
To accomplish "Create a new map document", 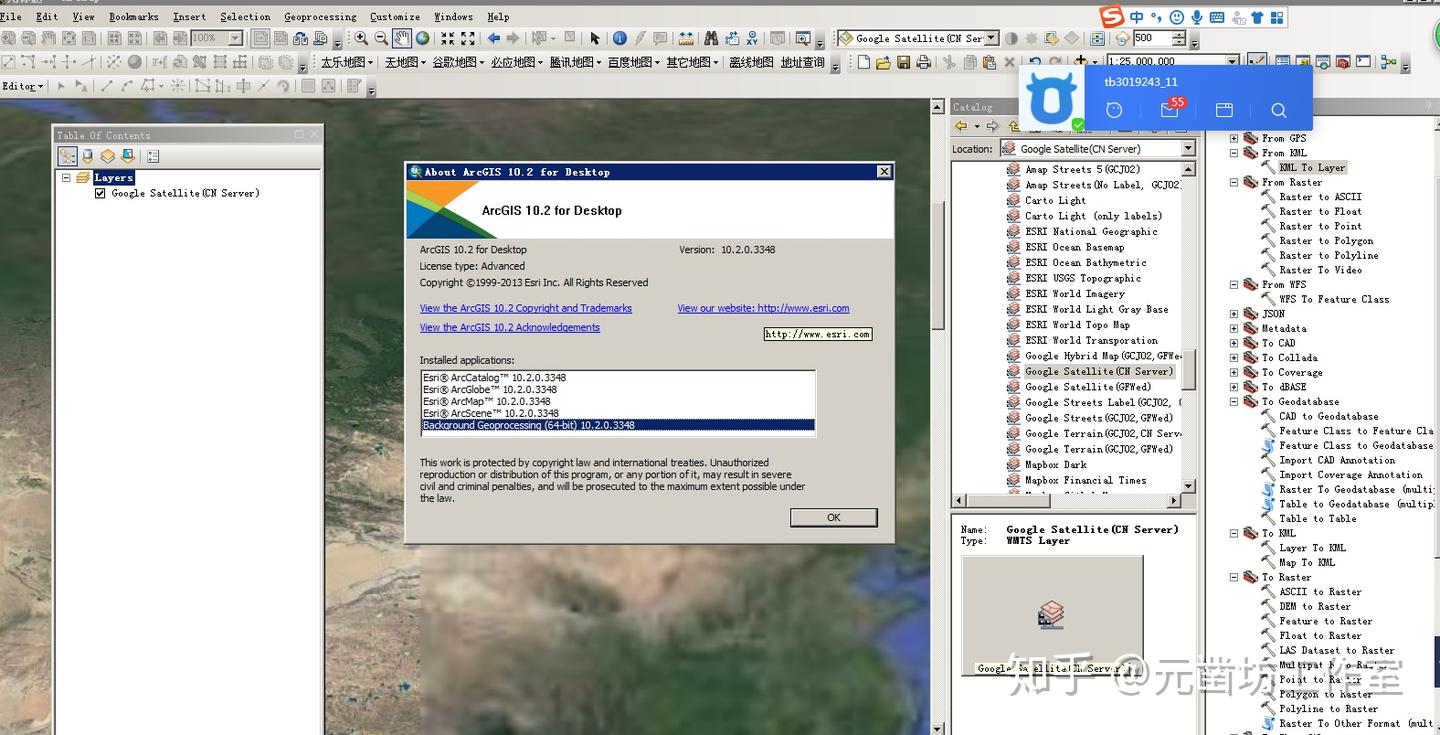I will tap(864, 62).
